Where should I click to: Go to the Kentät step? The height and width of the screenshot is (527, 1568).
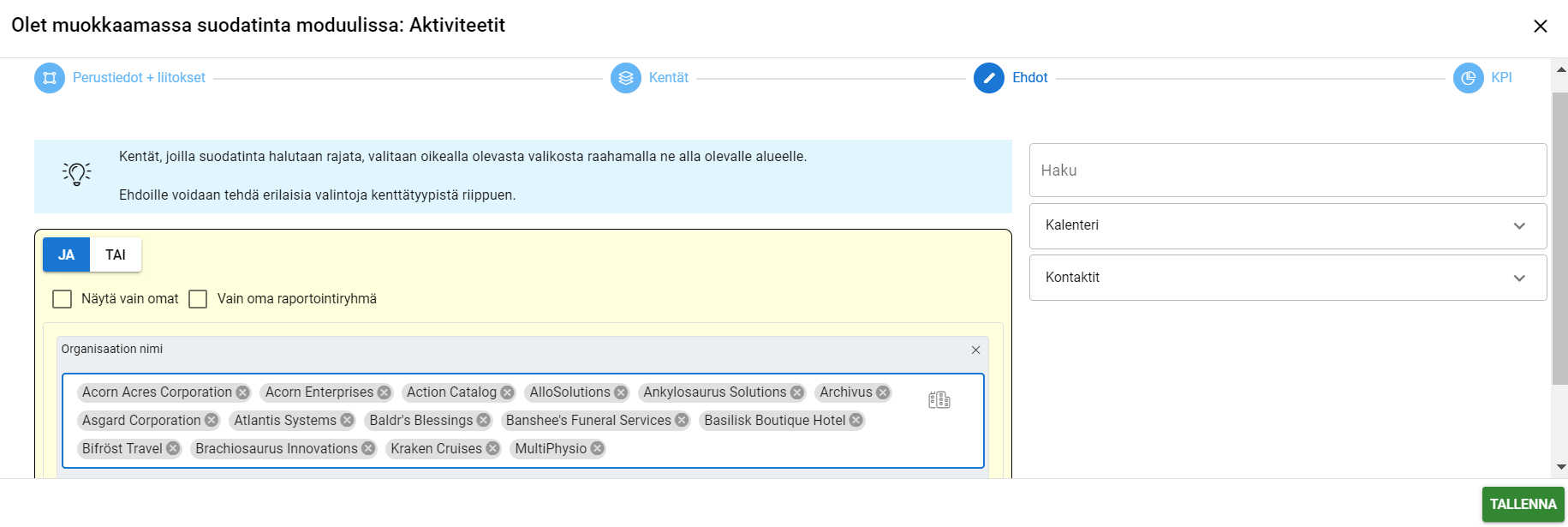668,78
